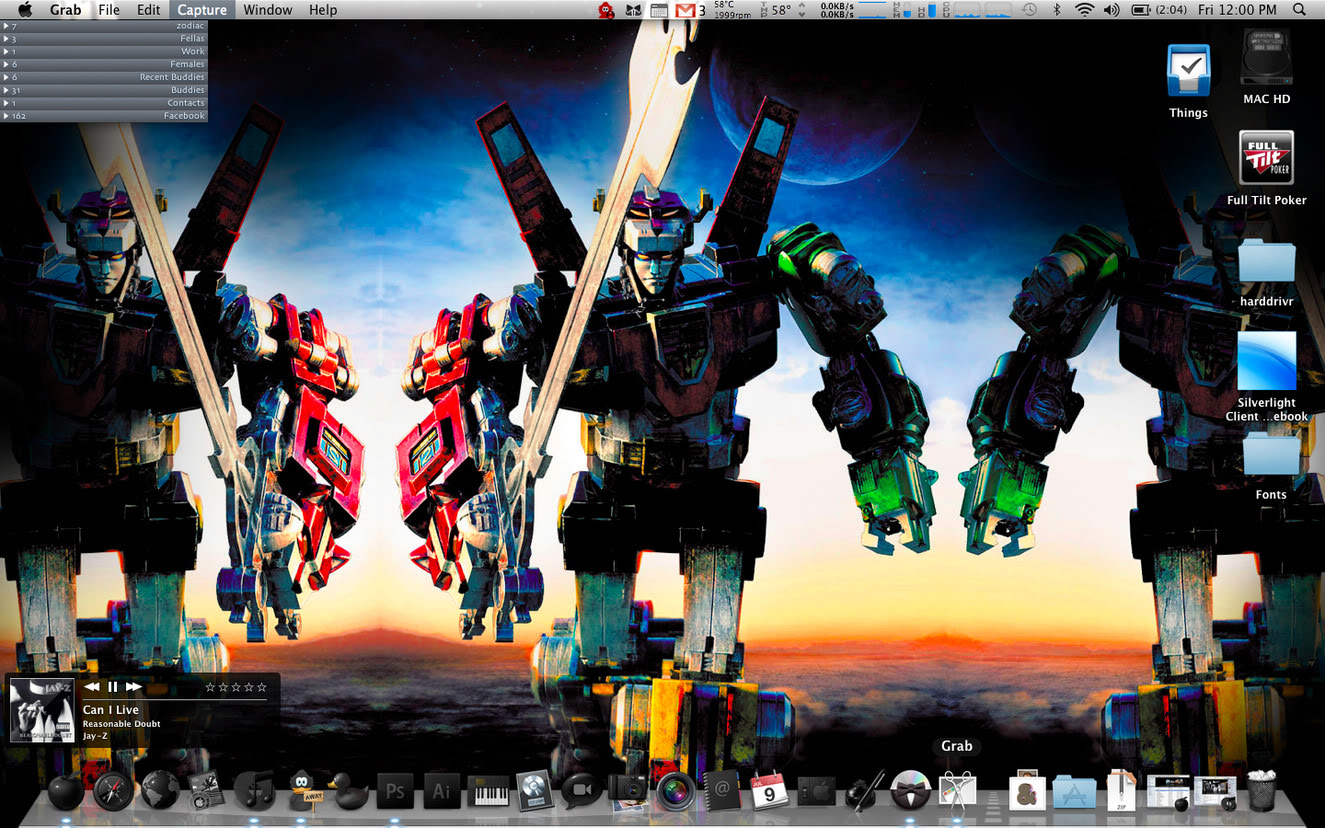Open Spotlight search magnifier
Screen dimensions: 1325x828
tap(1299, 10)
